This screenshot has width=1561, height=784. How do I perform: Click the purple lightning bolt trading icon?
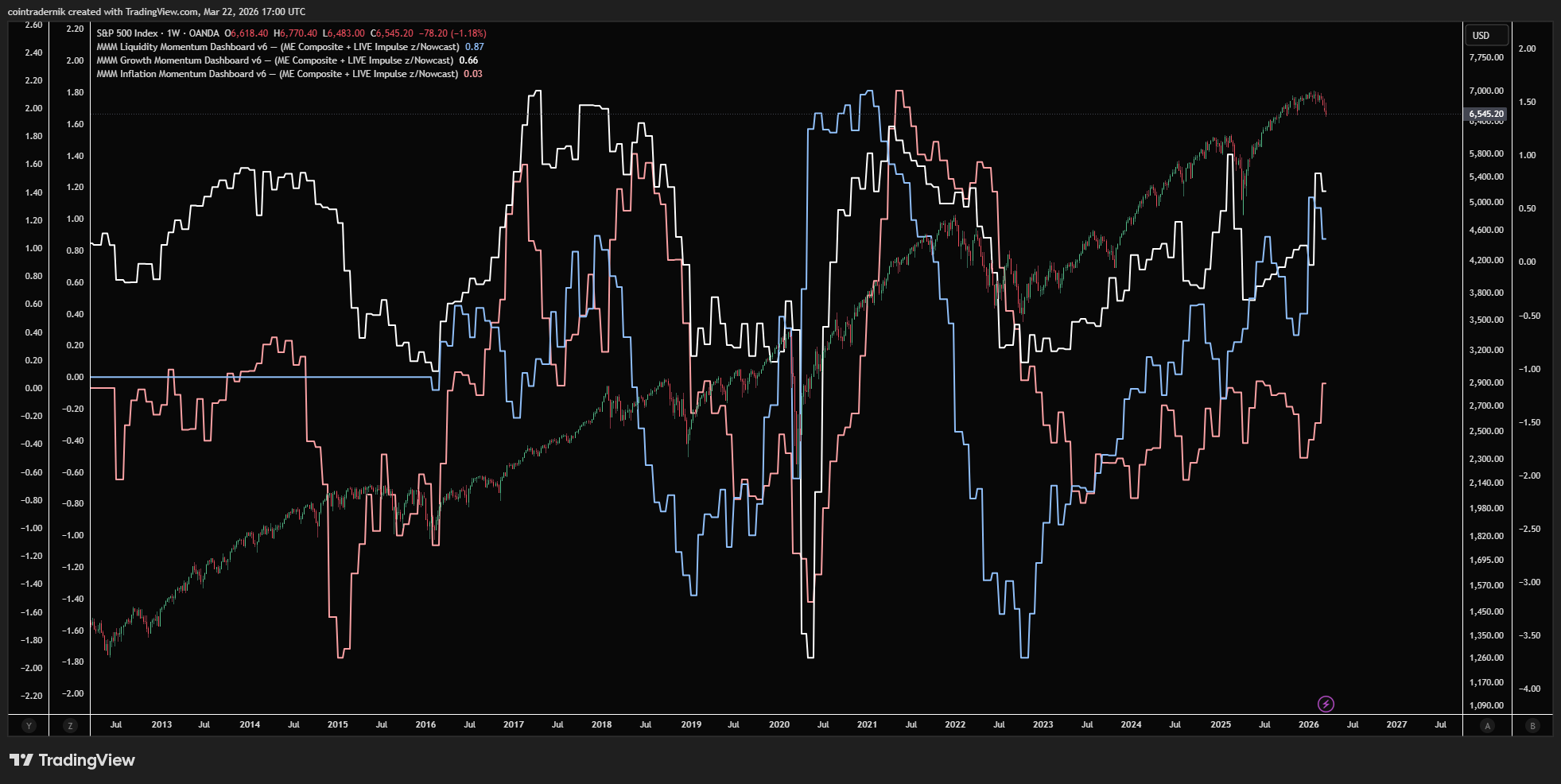[1326, 703]
